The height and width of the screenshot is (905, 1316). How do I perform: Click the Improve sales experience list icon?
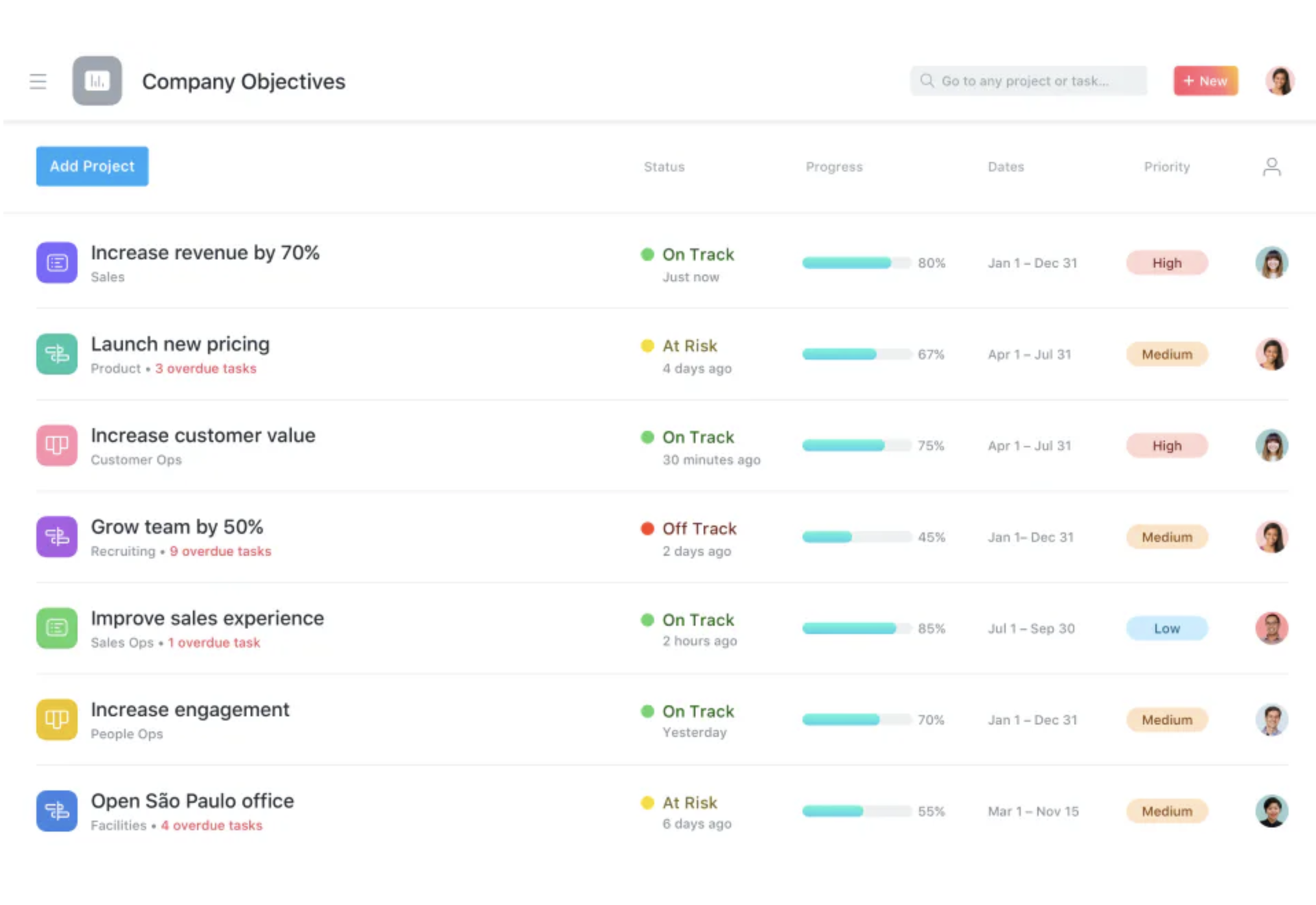tap(56, 628)
